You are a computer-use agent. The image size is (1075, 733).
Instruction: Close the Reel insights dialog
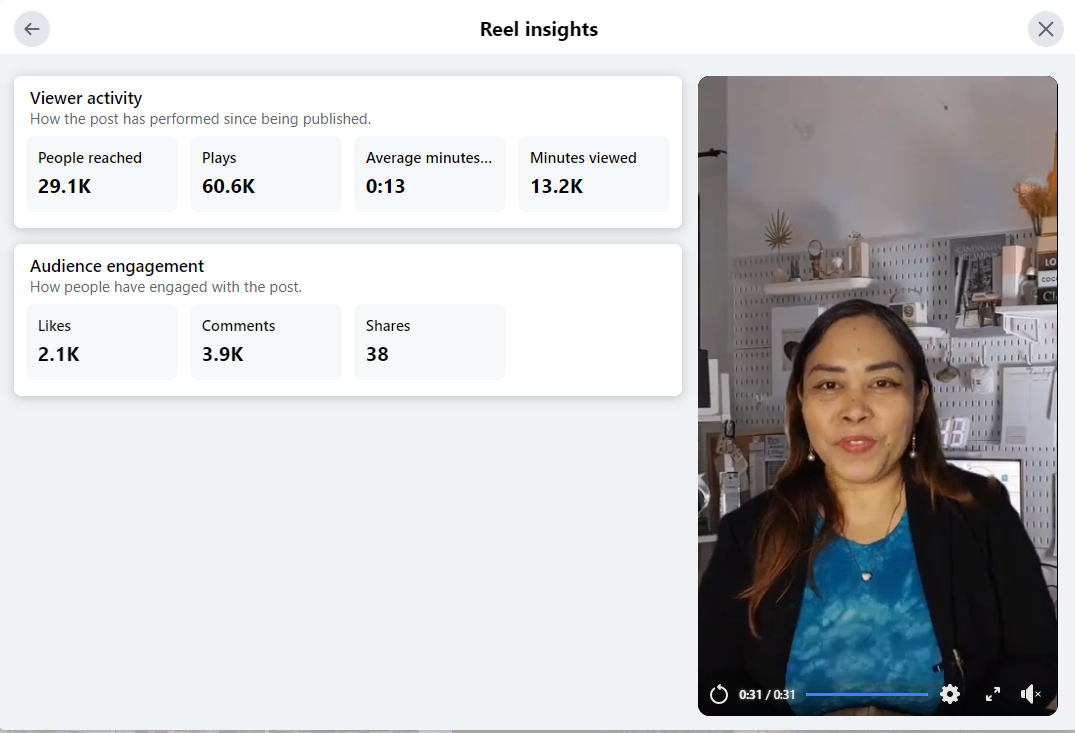pyautogui.click(x=1045, y=29)
